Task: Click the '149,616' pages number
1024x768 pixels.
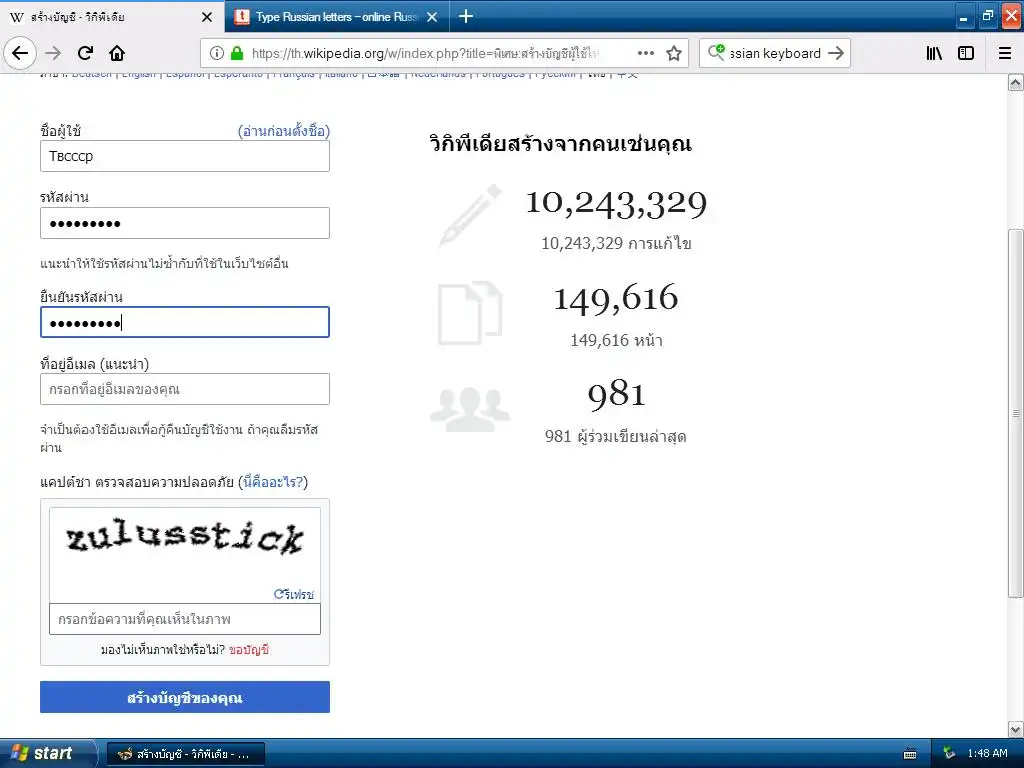Action: 616,298
